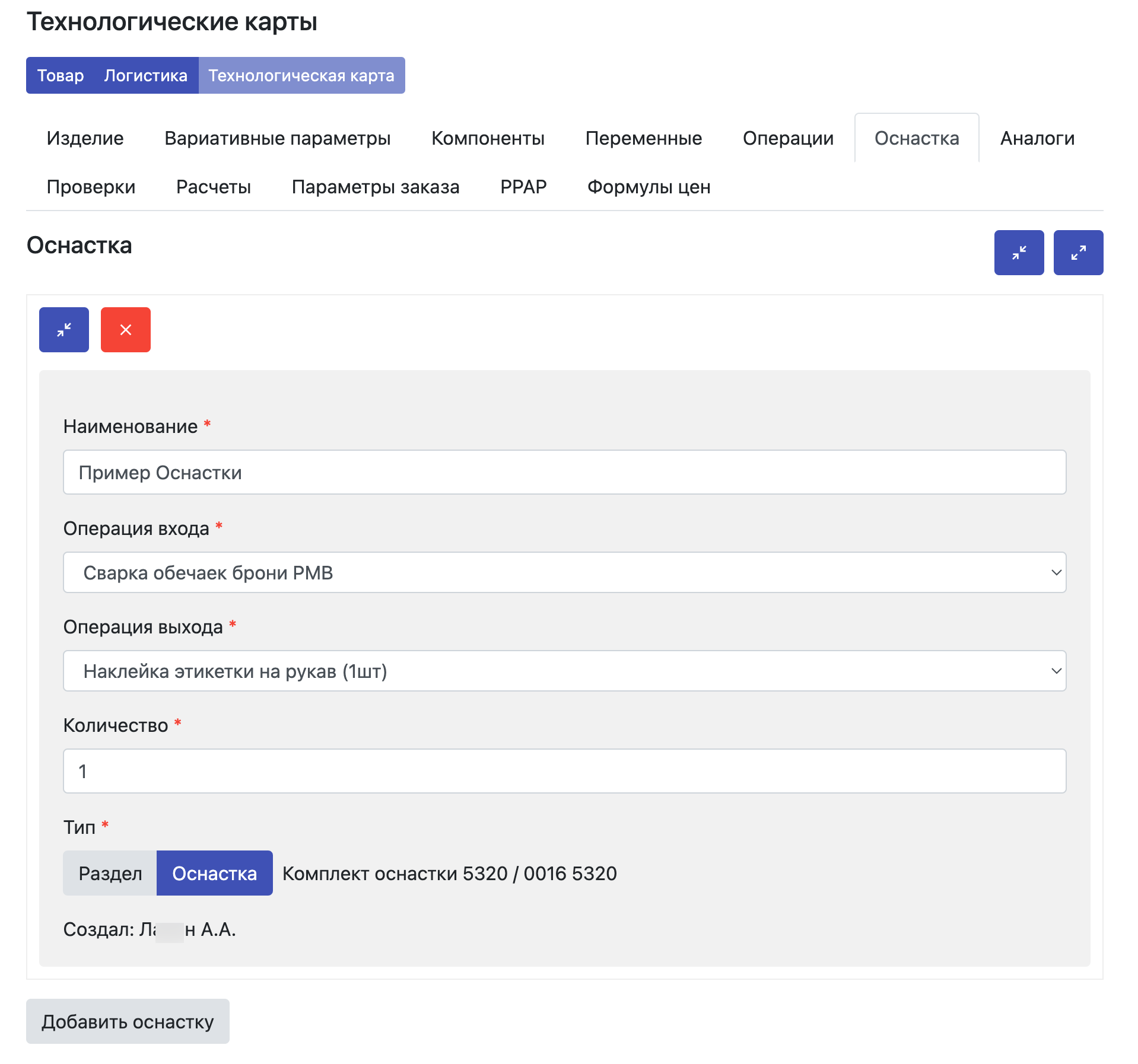Screen dimensions: 1138x1064
Task: Click the Добавить оснастку button
Action: pos(128,1021)
